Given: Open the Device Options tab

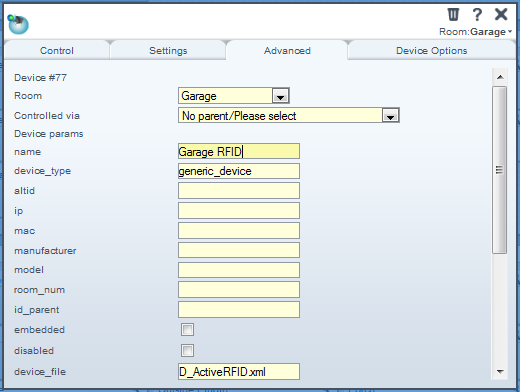Looking at the screenshot, I should point(431,51).
